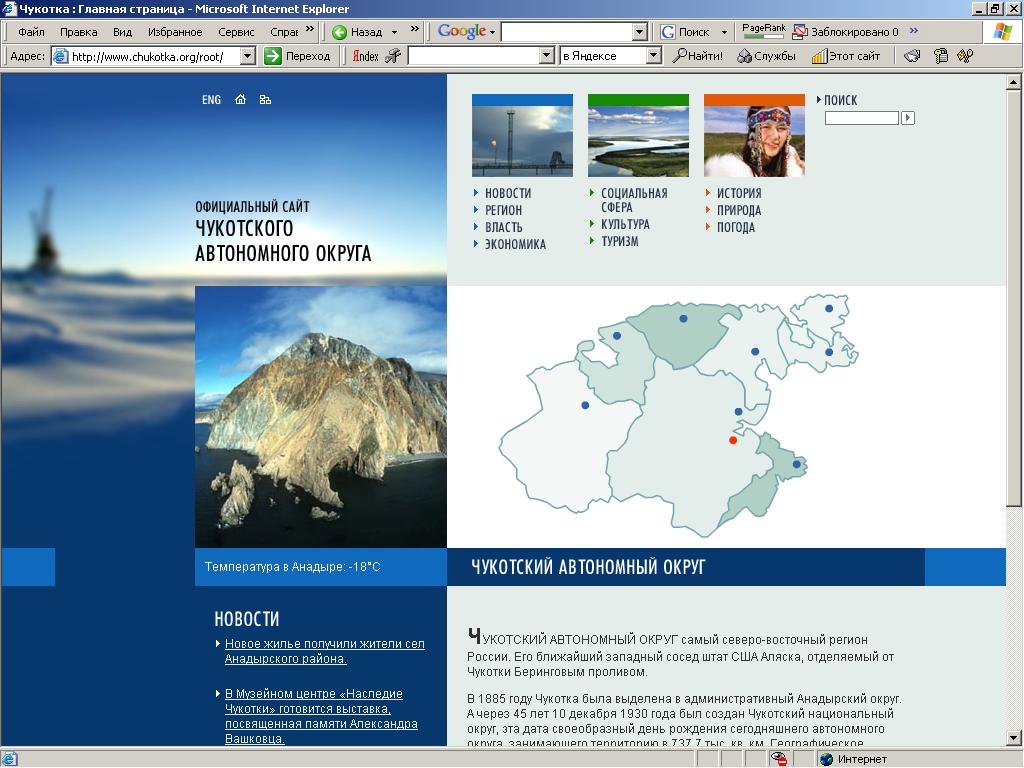Click the Google toolbar logo

point(462,31)
